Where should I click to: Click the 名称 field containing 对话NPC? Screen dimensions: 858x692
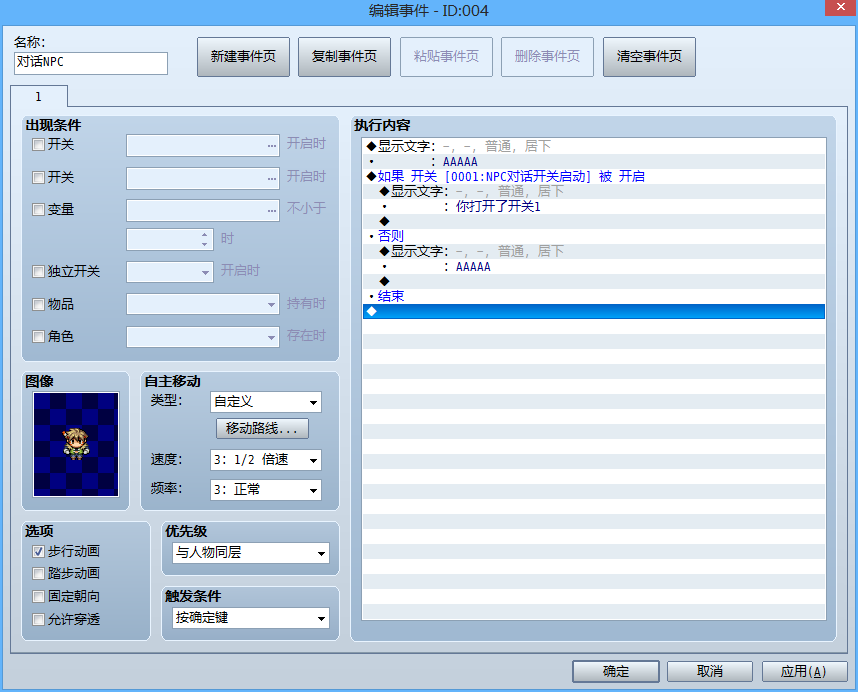[x=91, y=63]
